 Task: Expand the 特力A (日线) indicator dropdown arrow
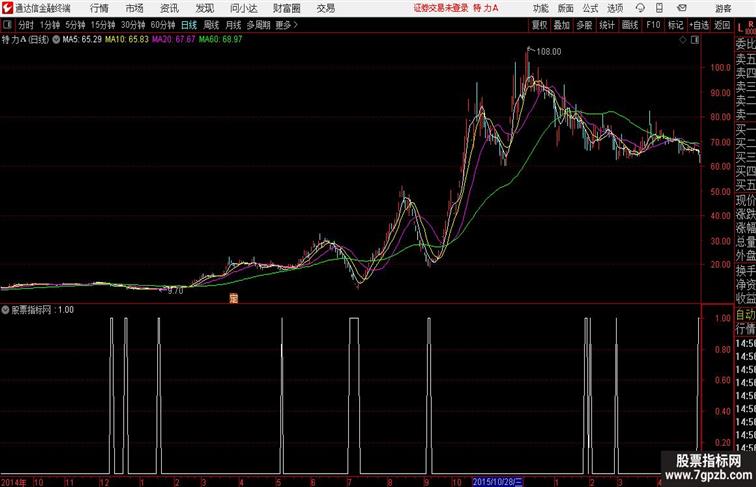[x=56, y=40]
